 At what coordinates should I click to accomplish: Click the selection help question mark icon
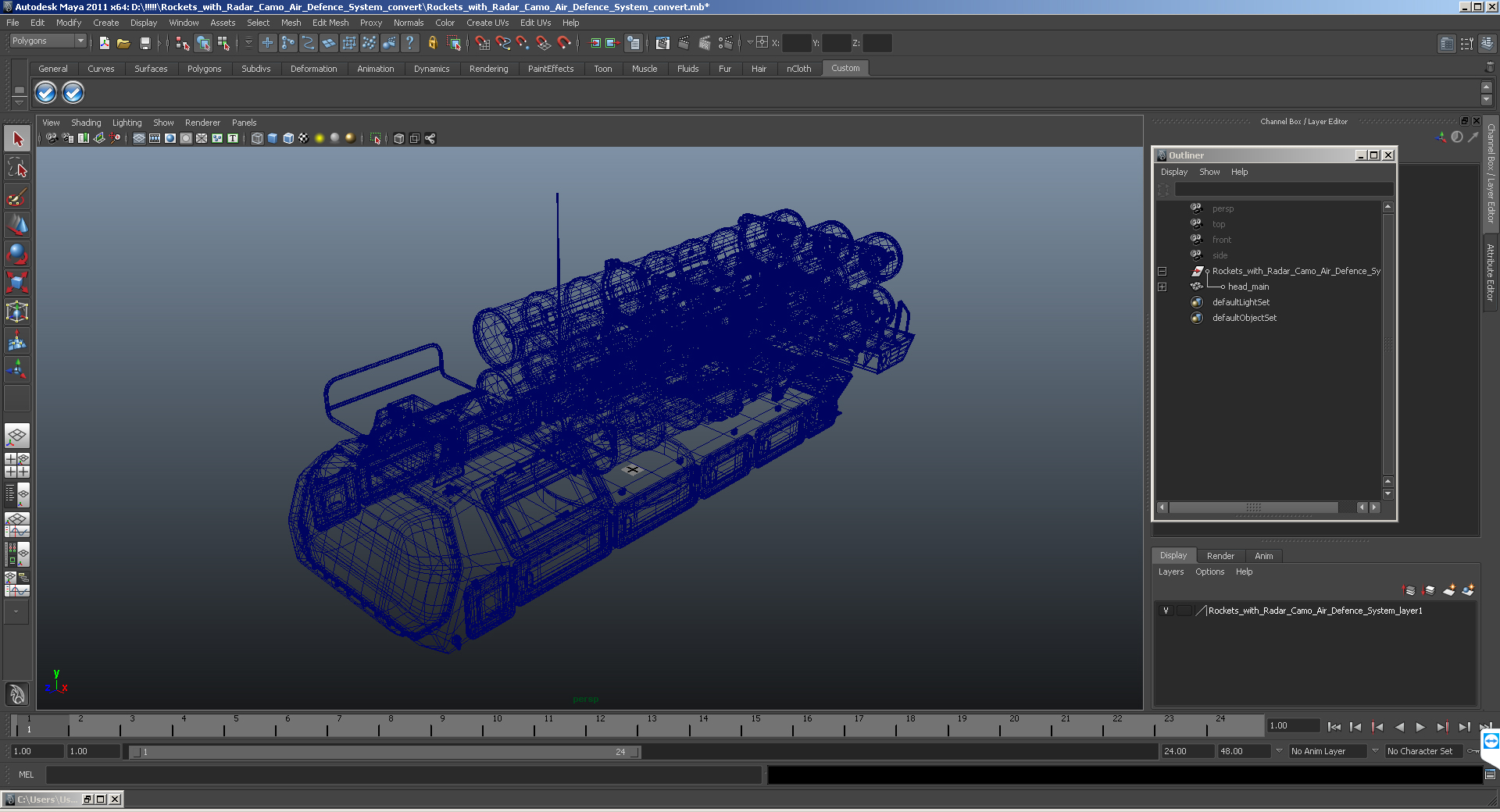pyautogui.click(x=409, y=43)
